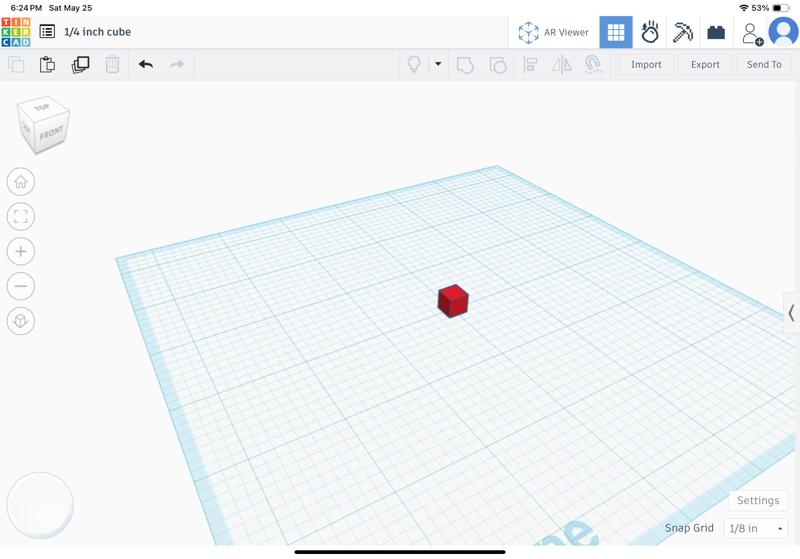Open the AR Viewer
This screenshot has height=559, width=800.
[553, 32]
